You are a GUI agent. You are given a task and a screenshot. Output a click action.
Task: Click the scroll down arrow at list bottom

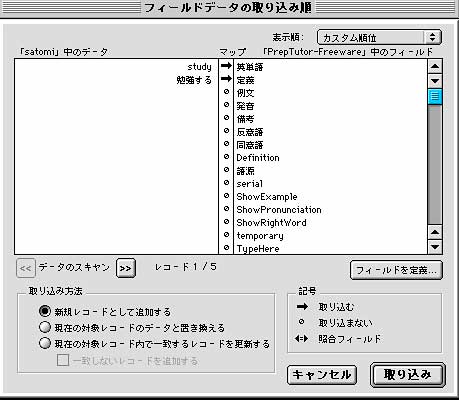click(x=435, y=247)
